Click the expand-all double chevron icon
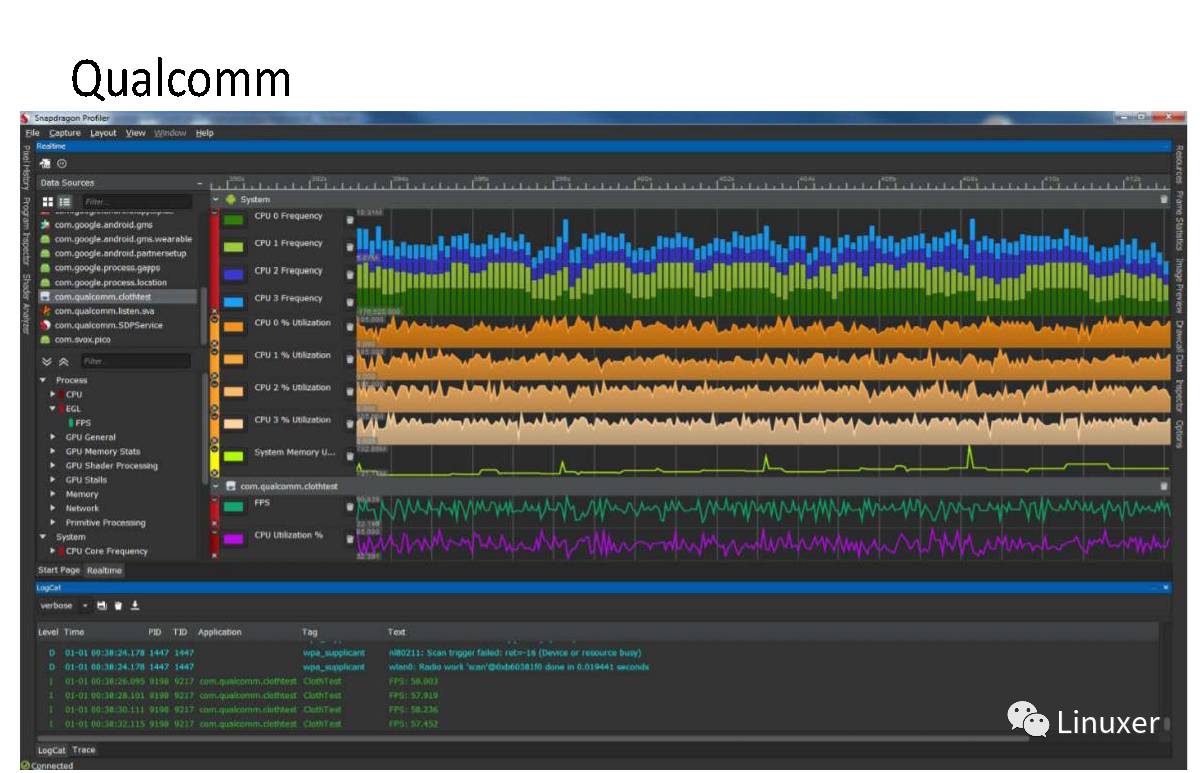 click(46, 361)
